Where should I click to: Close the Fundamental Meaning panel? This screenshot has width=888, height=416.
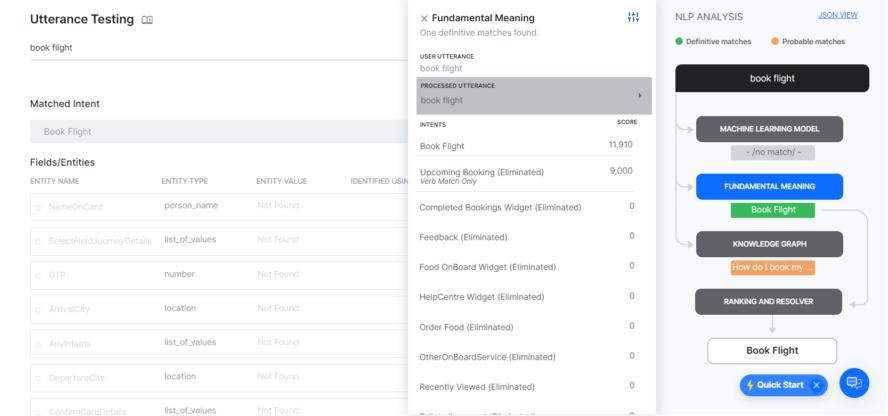[424, 18]
